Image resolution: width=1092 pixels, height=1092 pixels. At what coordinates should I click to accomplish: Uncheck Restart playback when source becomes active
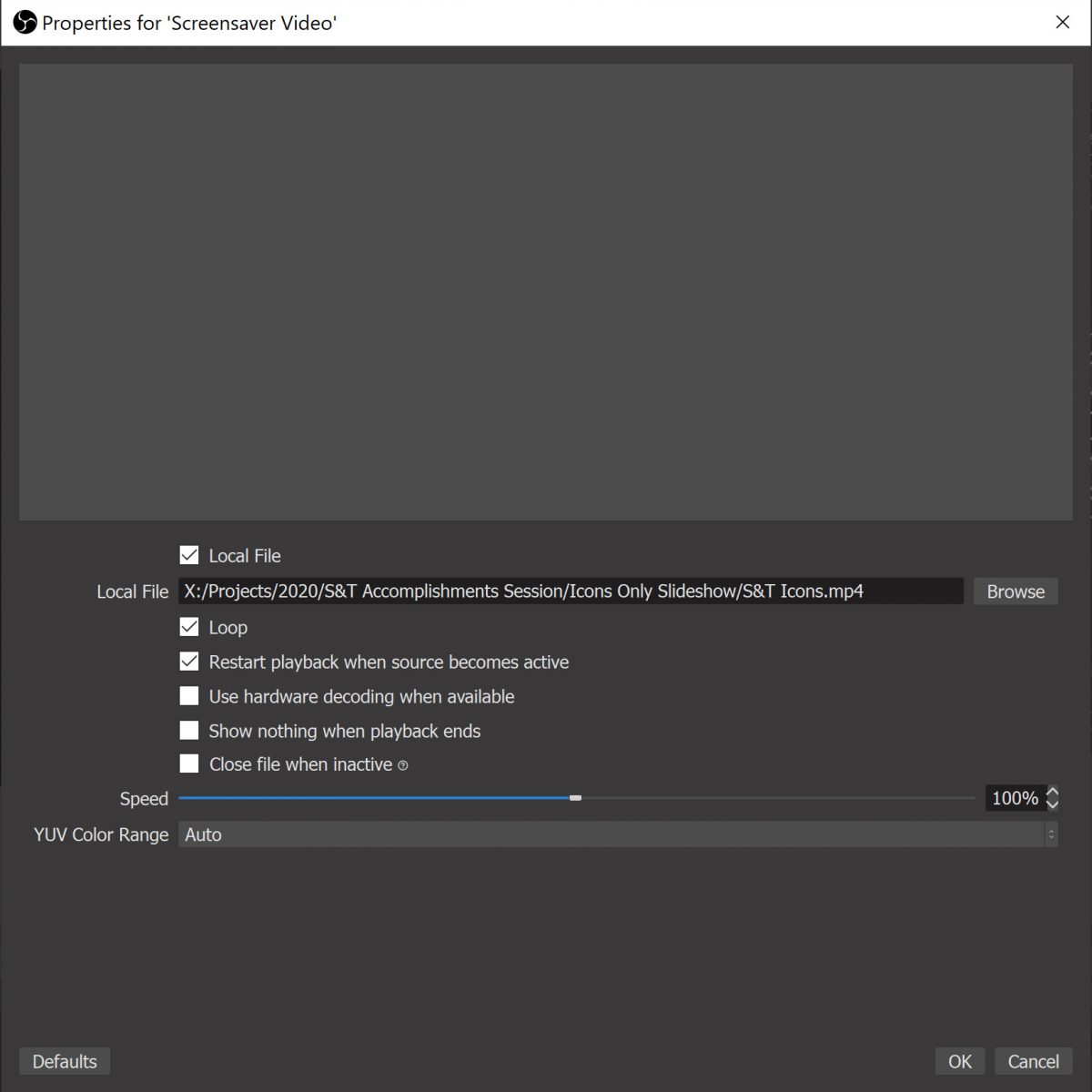coord(188,662)
